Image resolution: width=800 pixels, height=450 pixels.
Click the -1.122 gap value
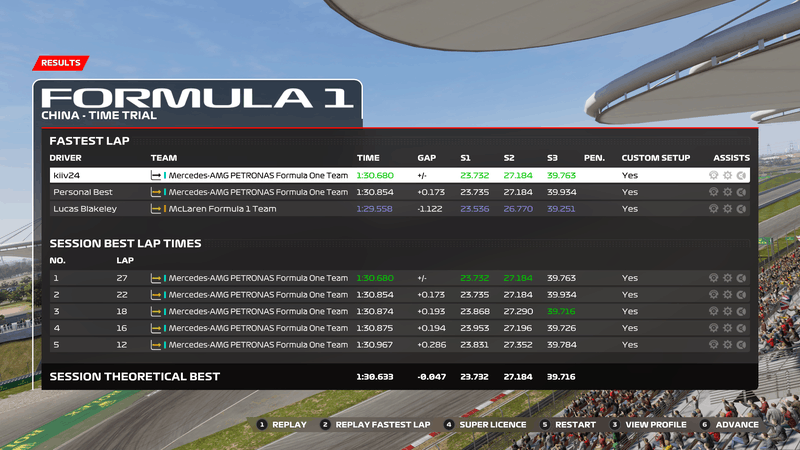(430, 209)
